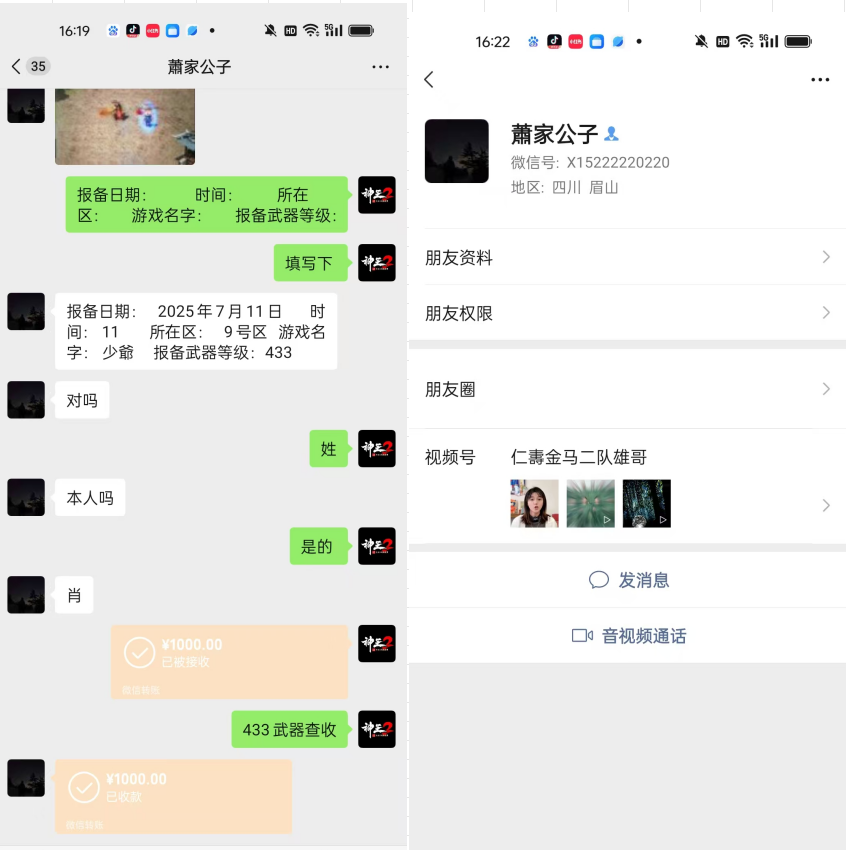Expand the 朋友权限 row chevron
The width and height of the screenshot is (846, 850).
click(x=825, y=313)
